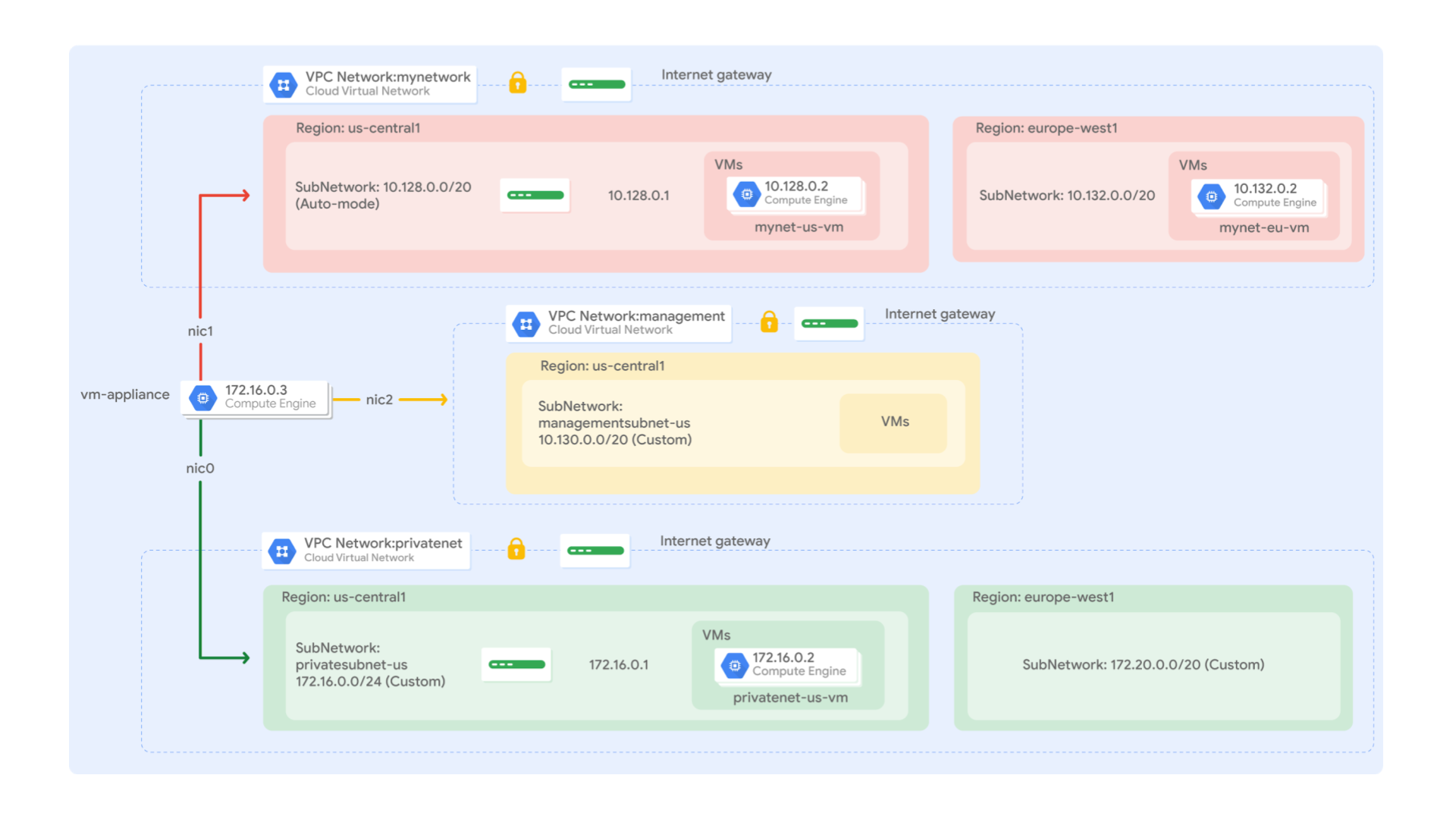
Task: Click the privatenet-us-vm Compute Engine icon
Action: pos(734,665)
